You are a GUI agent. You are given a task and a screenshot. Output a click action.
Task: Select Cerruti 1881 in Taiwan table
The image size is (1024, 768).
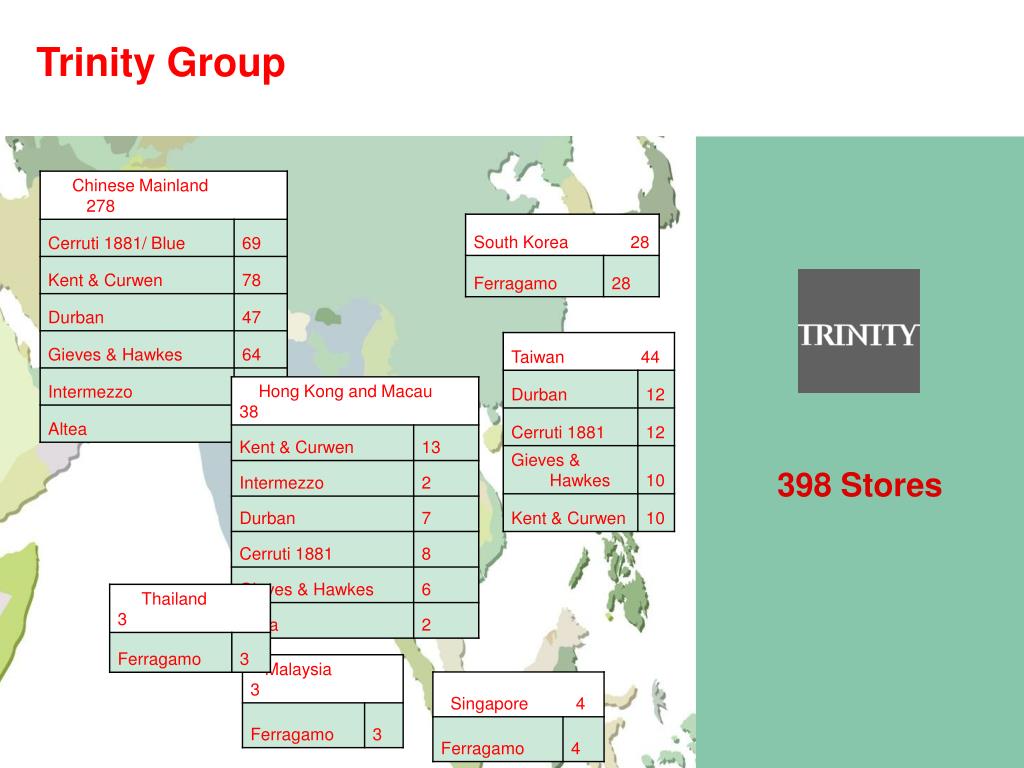(571, 427)
